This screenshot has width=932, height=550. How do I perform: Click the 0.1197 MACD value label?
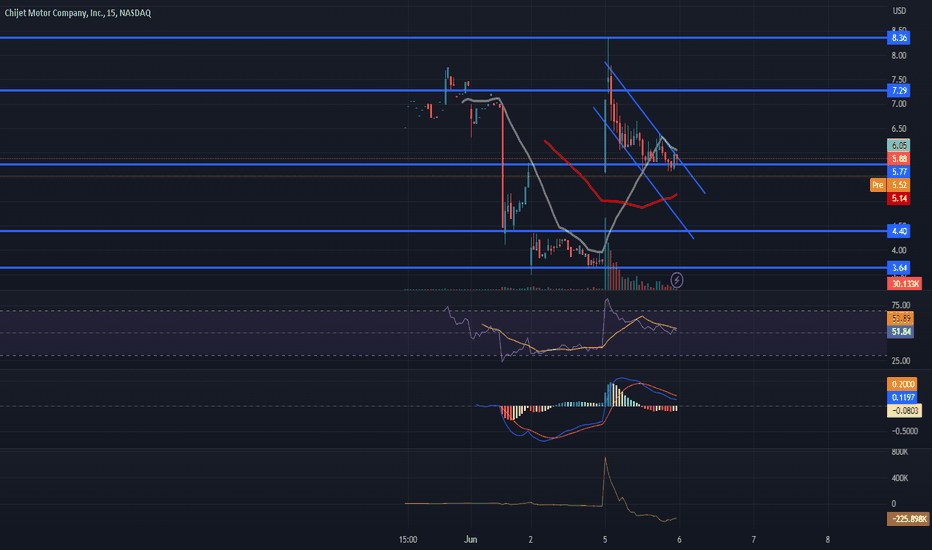pyautogui.click(x=902, y=397)
